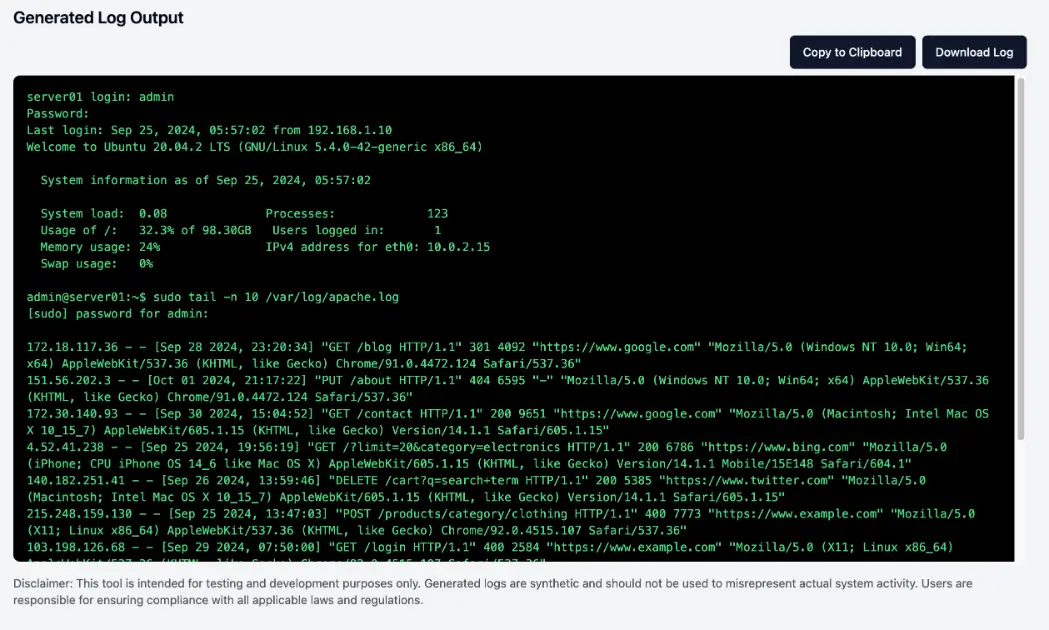Click the "server01 login: admin" line
The height and width of the screenshot is (630, 1049).
(x=100, y=97)
